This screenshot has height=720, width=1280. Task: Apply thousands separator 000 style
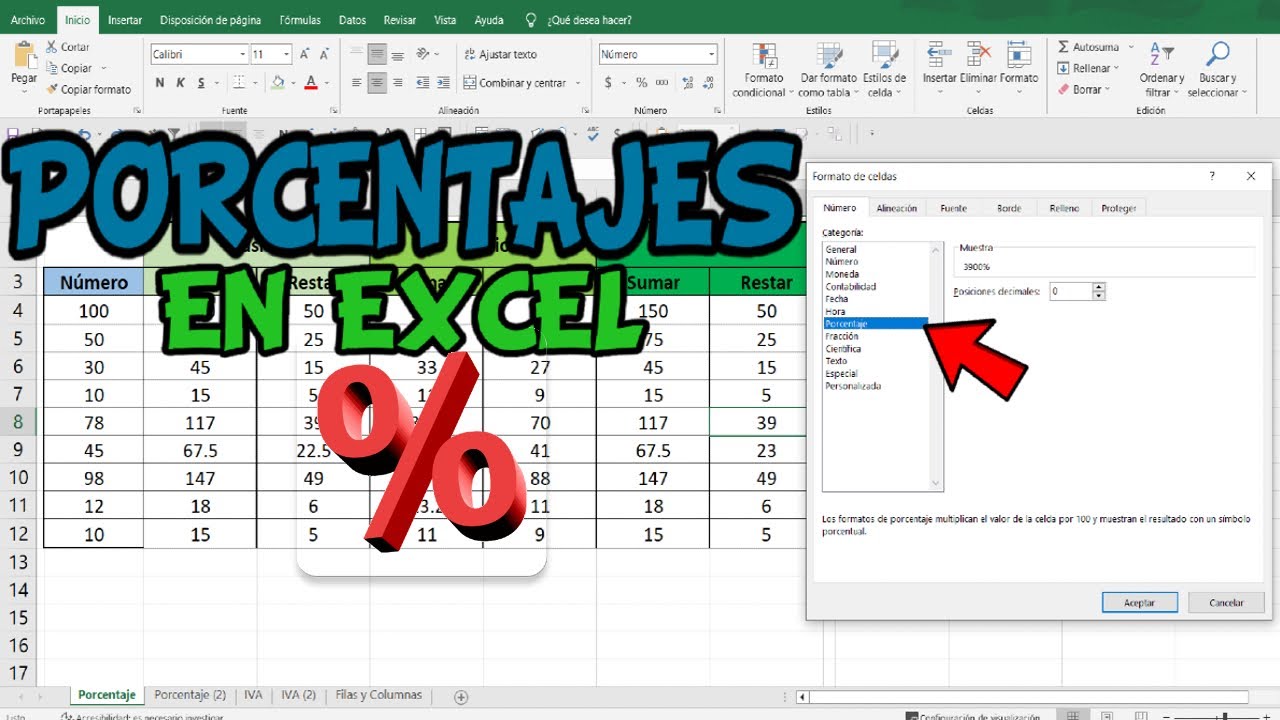coord(661,83)
